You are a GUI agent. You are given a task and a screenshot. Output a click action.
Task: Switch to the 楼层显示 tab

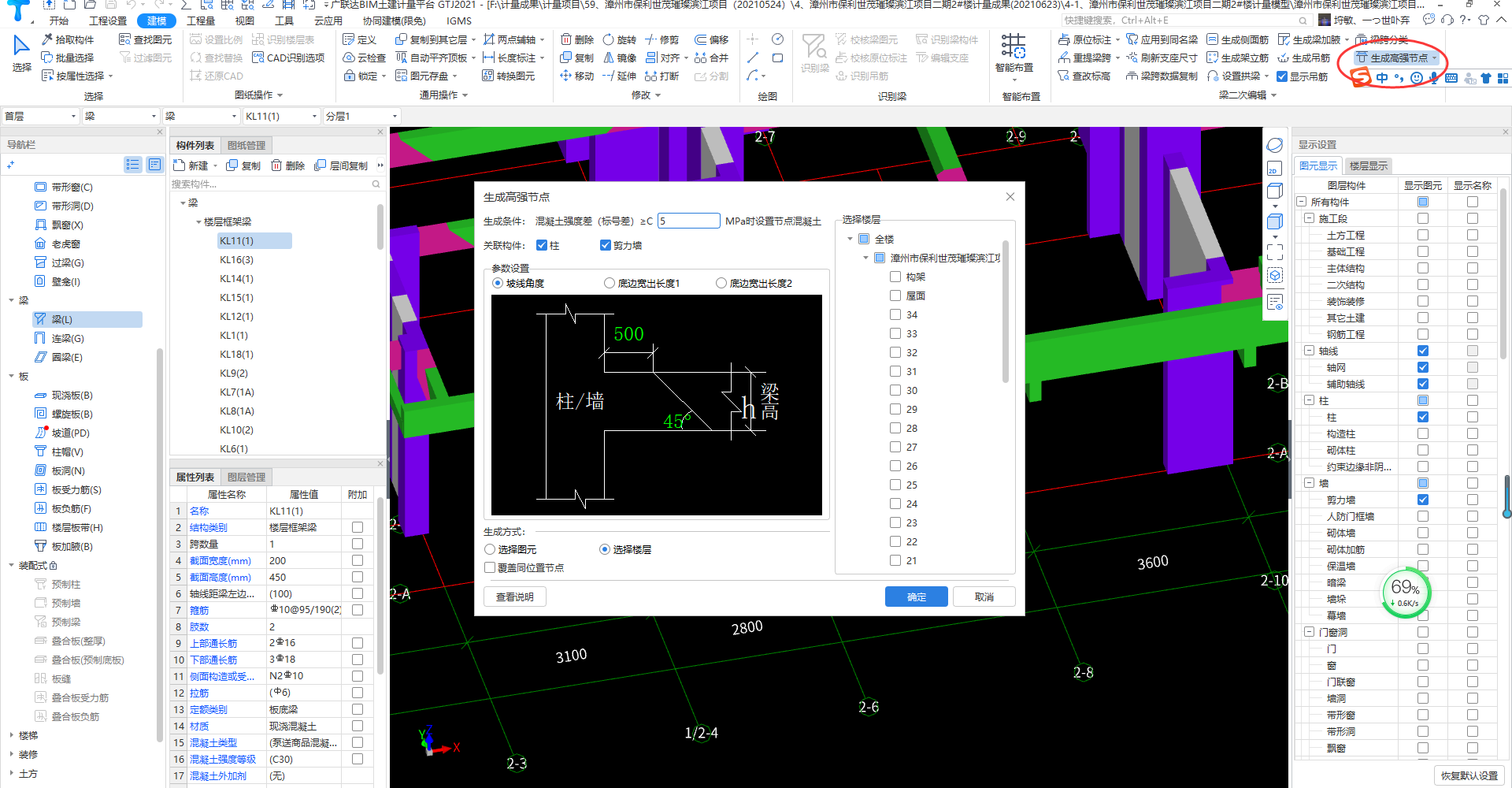pos(1368,165)
